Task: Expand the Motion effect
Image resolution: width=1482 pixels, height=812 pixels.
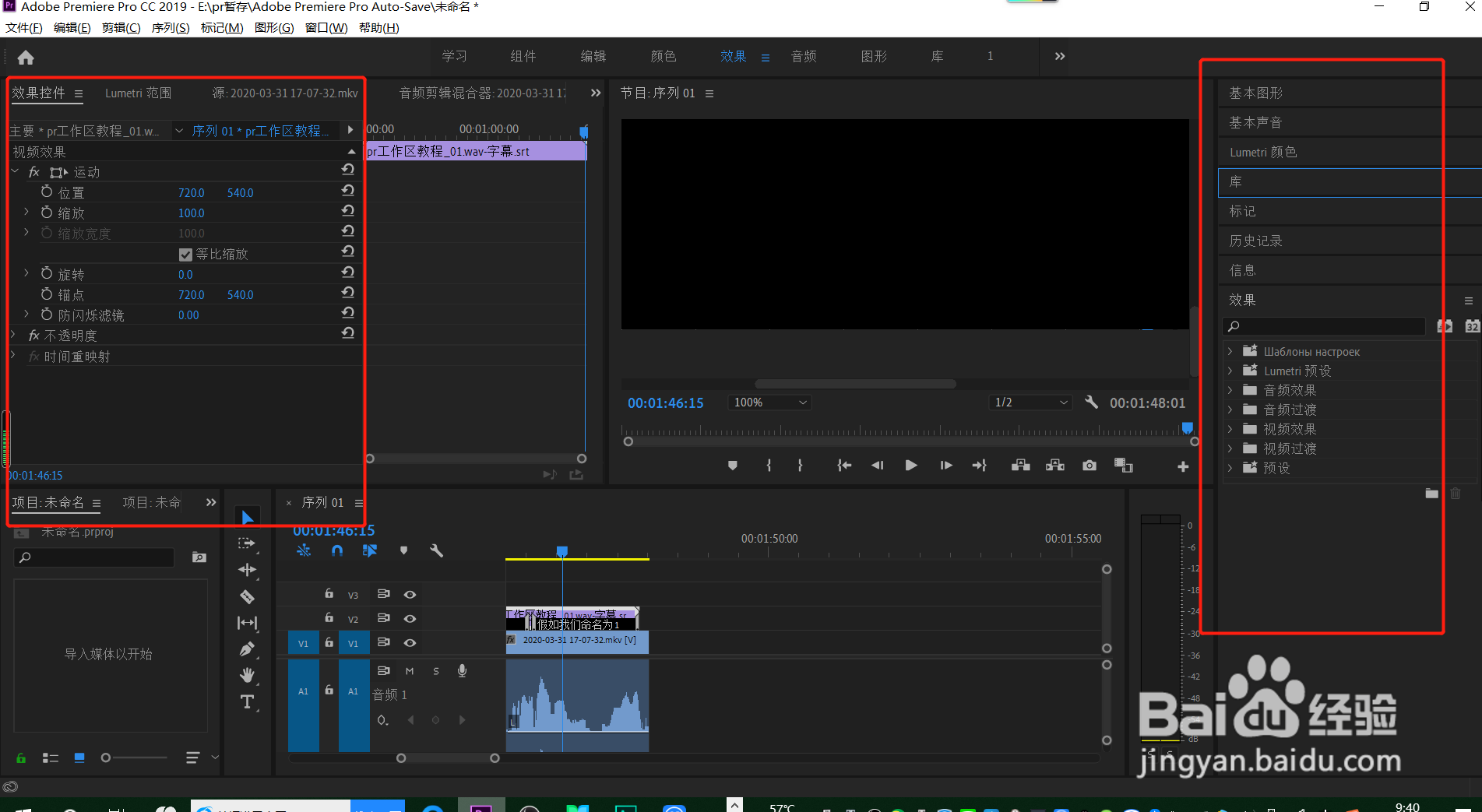Action: pyautogui.click(x=15, y=170)
